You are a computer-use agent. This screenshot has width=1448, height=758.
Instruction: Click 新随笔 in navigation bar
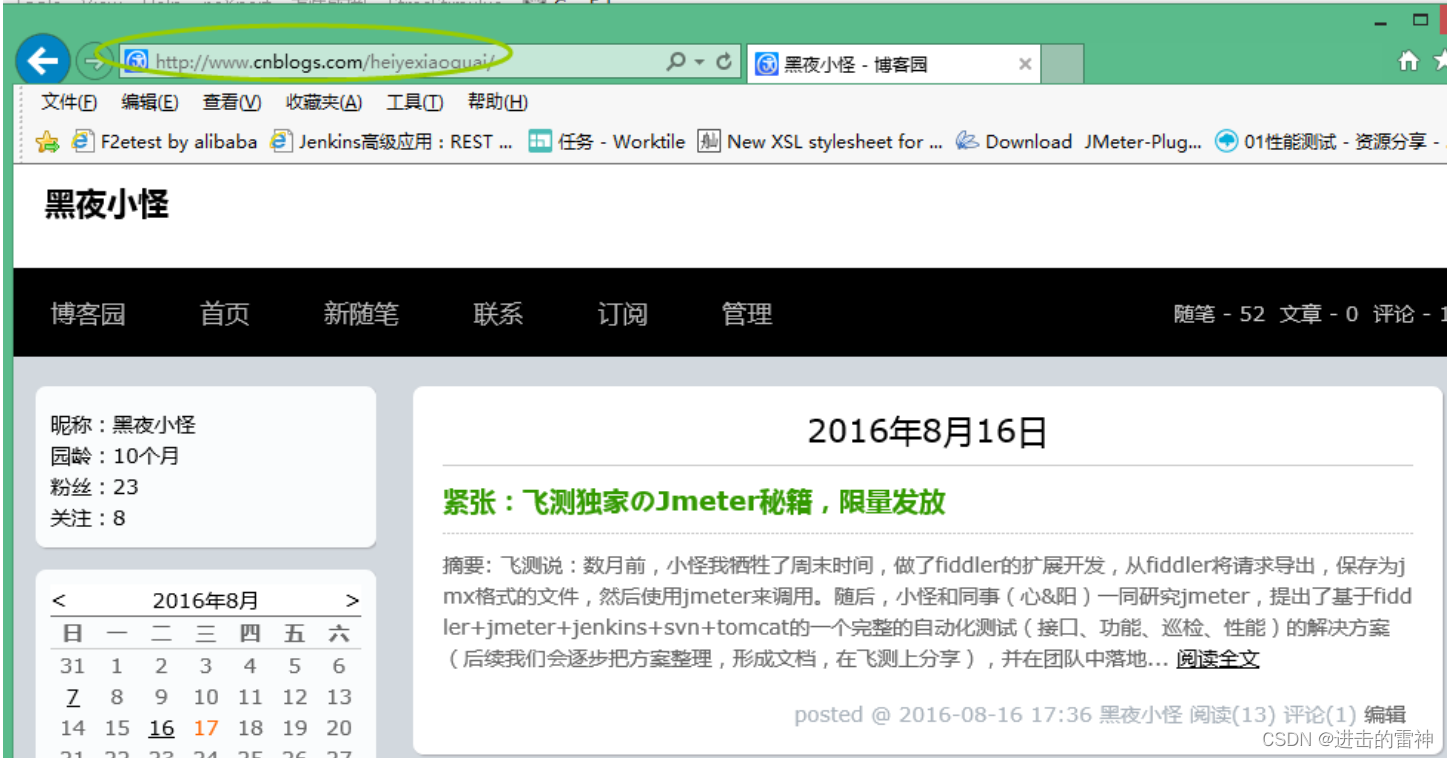(x=361, y=314)
